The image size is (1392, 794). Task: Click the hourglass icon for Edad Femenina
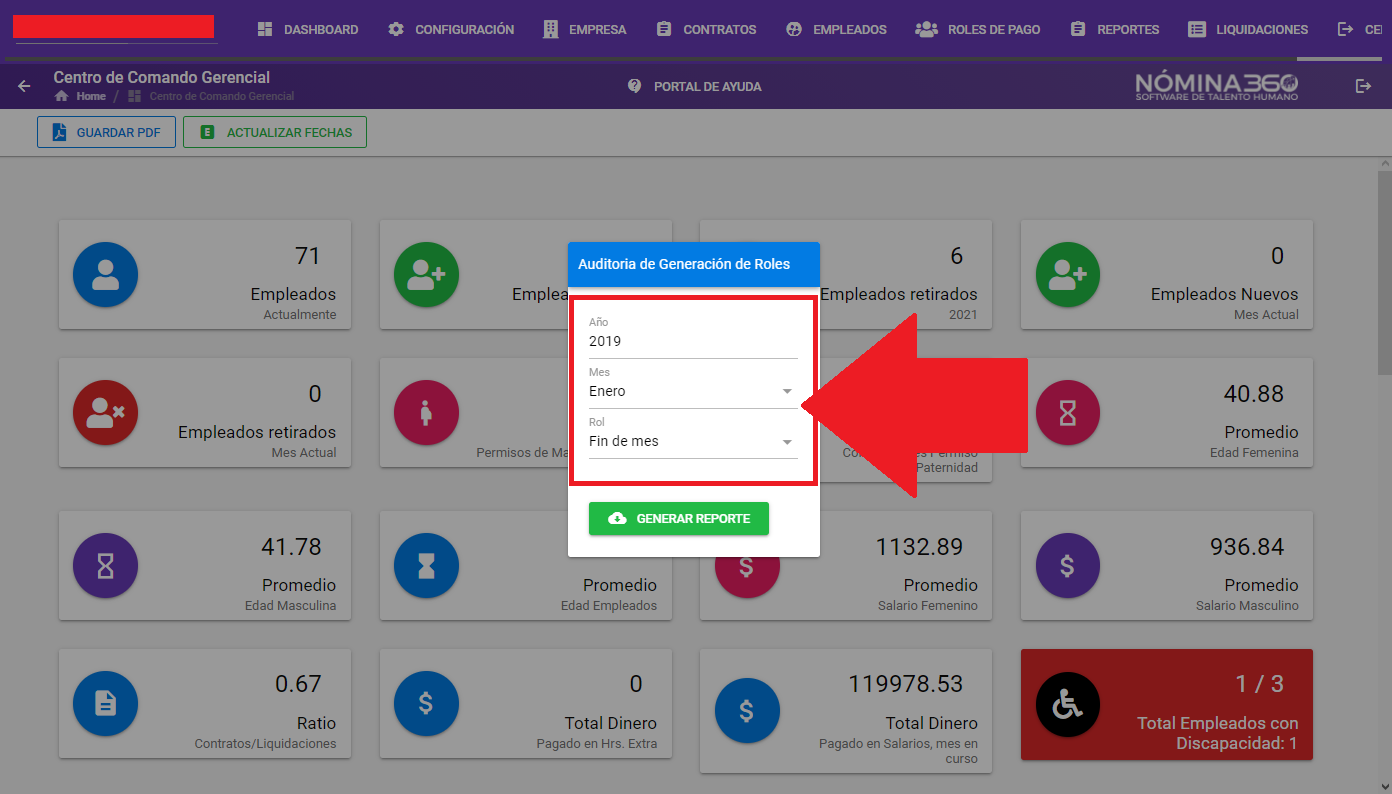(1067, 412)
